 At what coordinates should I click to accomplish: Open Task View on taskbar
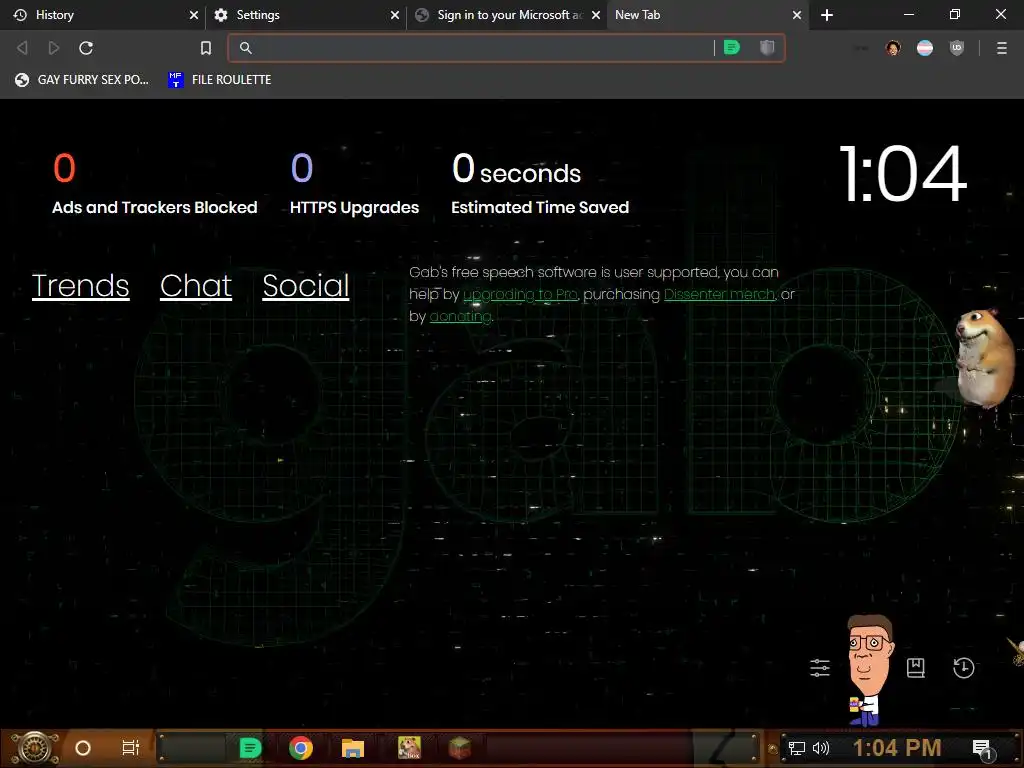(x=131, y=748)
